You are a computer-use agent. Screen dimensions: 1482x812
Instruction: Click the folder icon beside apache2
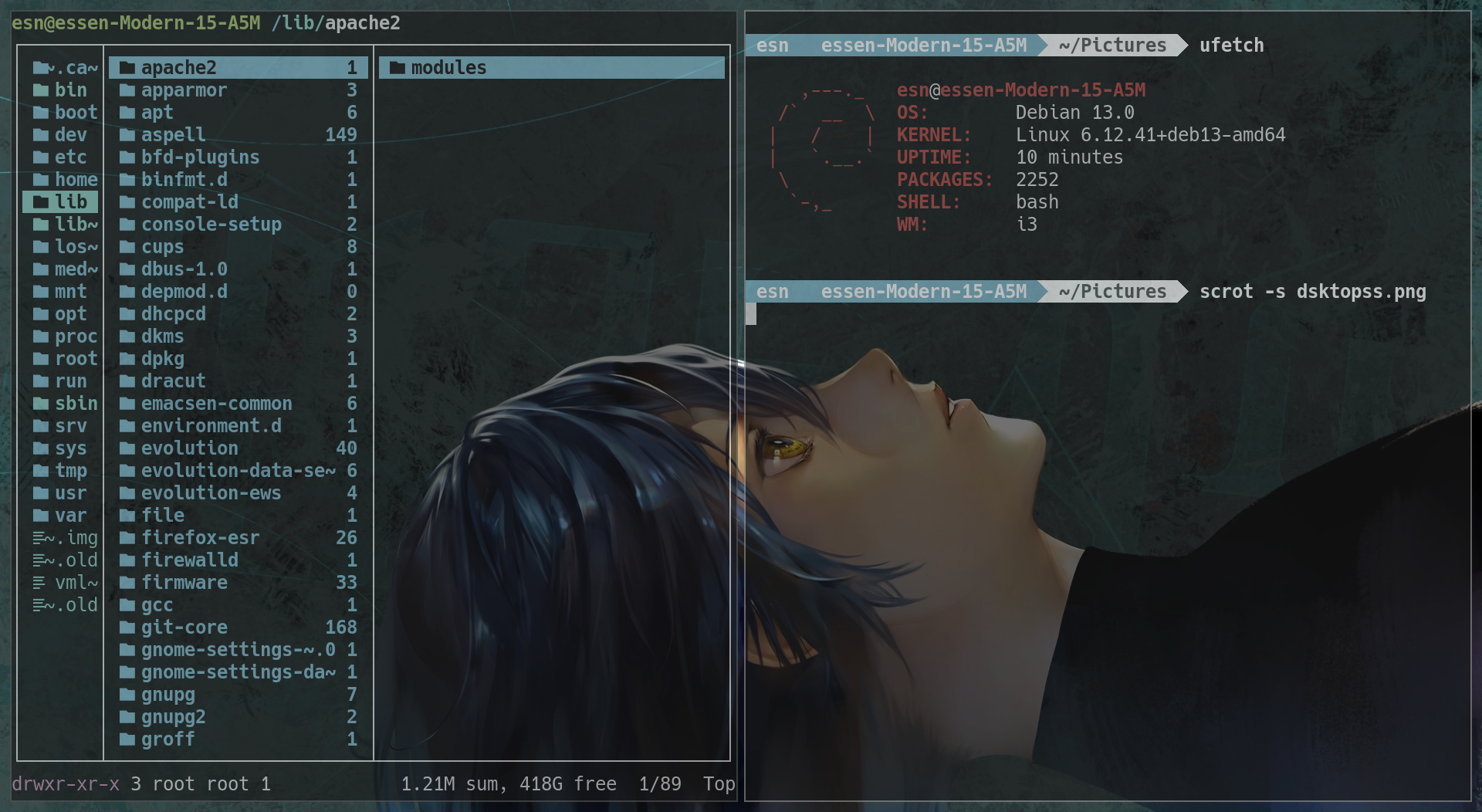(x=127, y=68)
